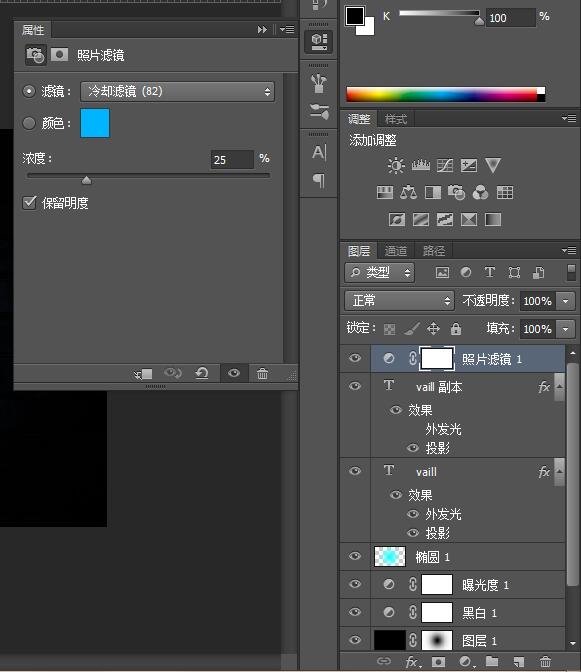Filter layers by pixel layer icon
The width and height of the screenshot is (581, 672).
pos(442,273)
